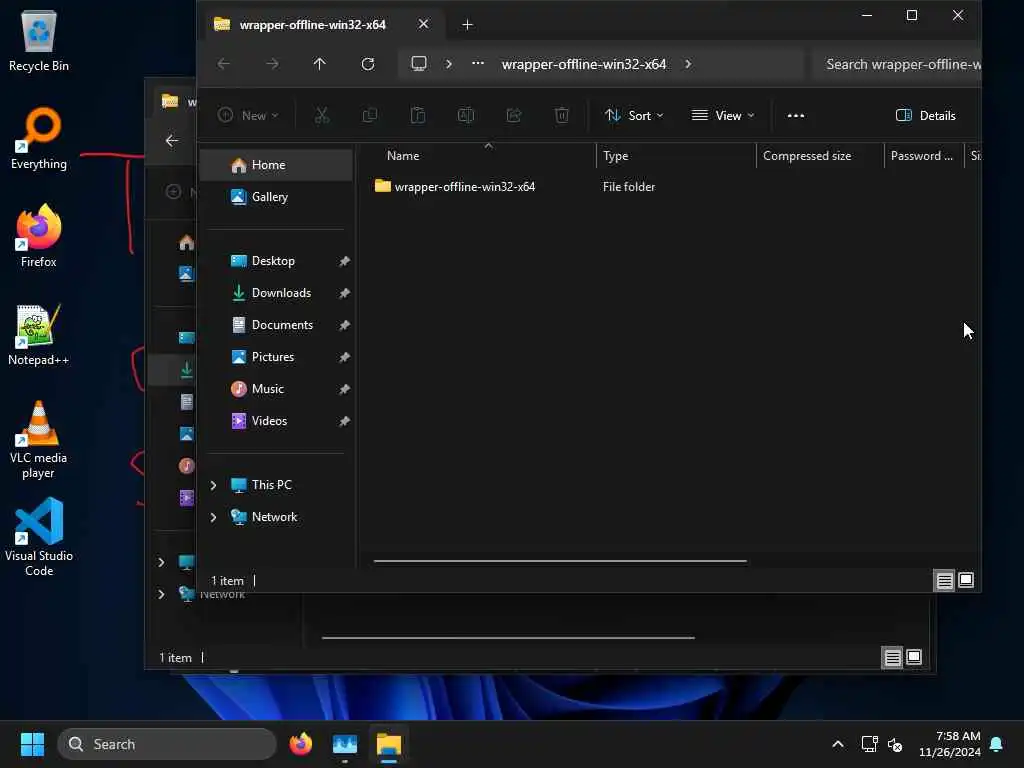This screenshot has width=1024, height=768.
Task: Open Firefox desktop shortcut
Action: pyautogui.click(x=39, y=236)
